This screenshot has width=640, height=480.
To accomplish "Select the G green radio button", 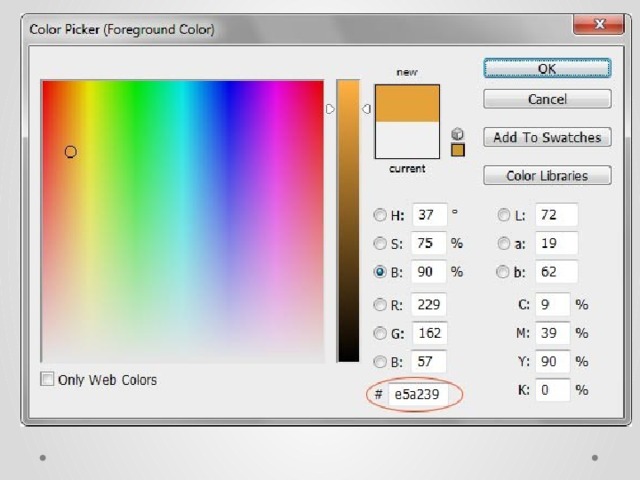I will (380, 333).
